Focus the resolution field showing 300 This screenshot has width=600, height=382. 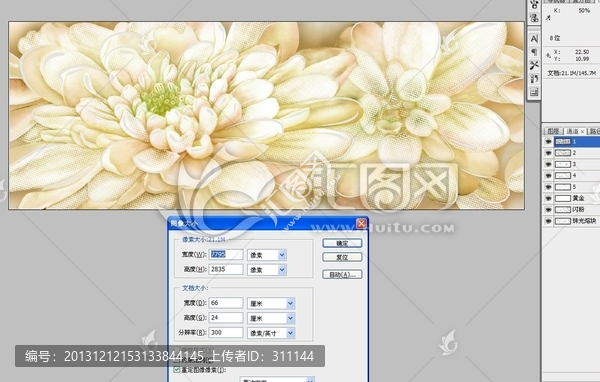click(x=226, y=333)
